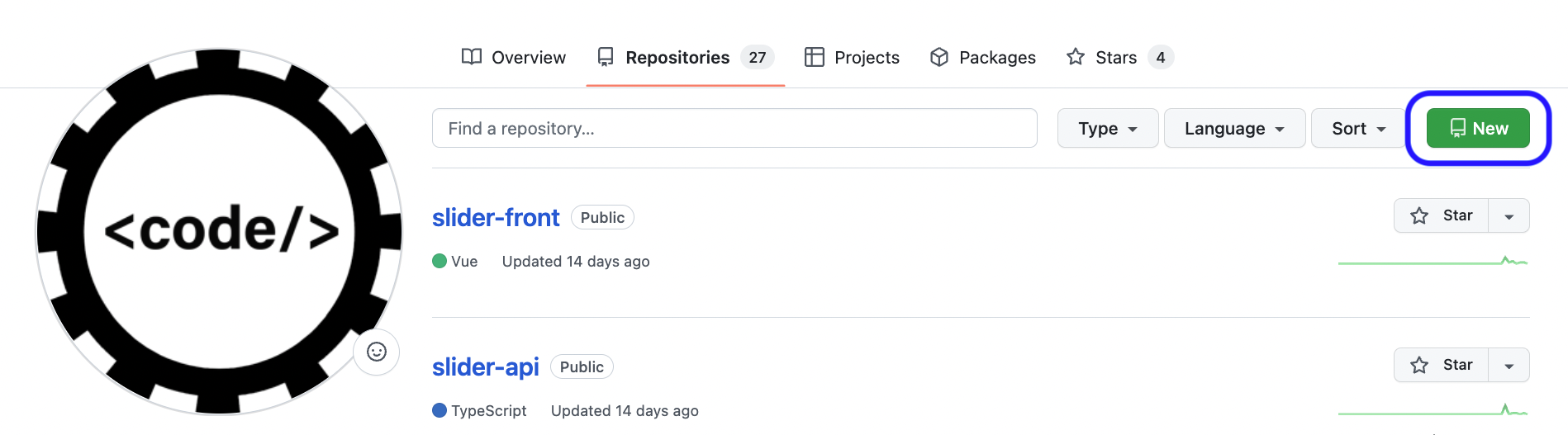
Task: Switch to the Overview tab
Action: (x=513, y=58)
